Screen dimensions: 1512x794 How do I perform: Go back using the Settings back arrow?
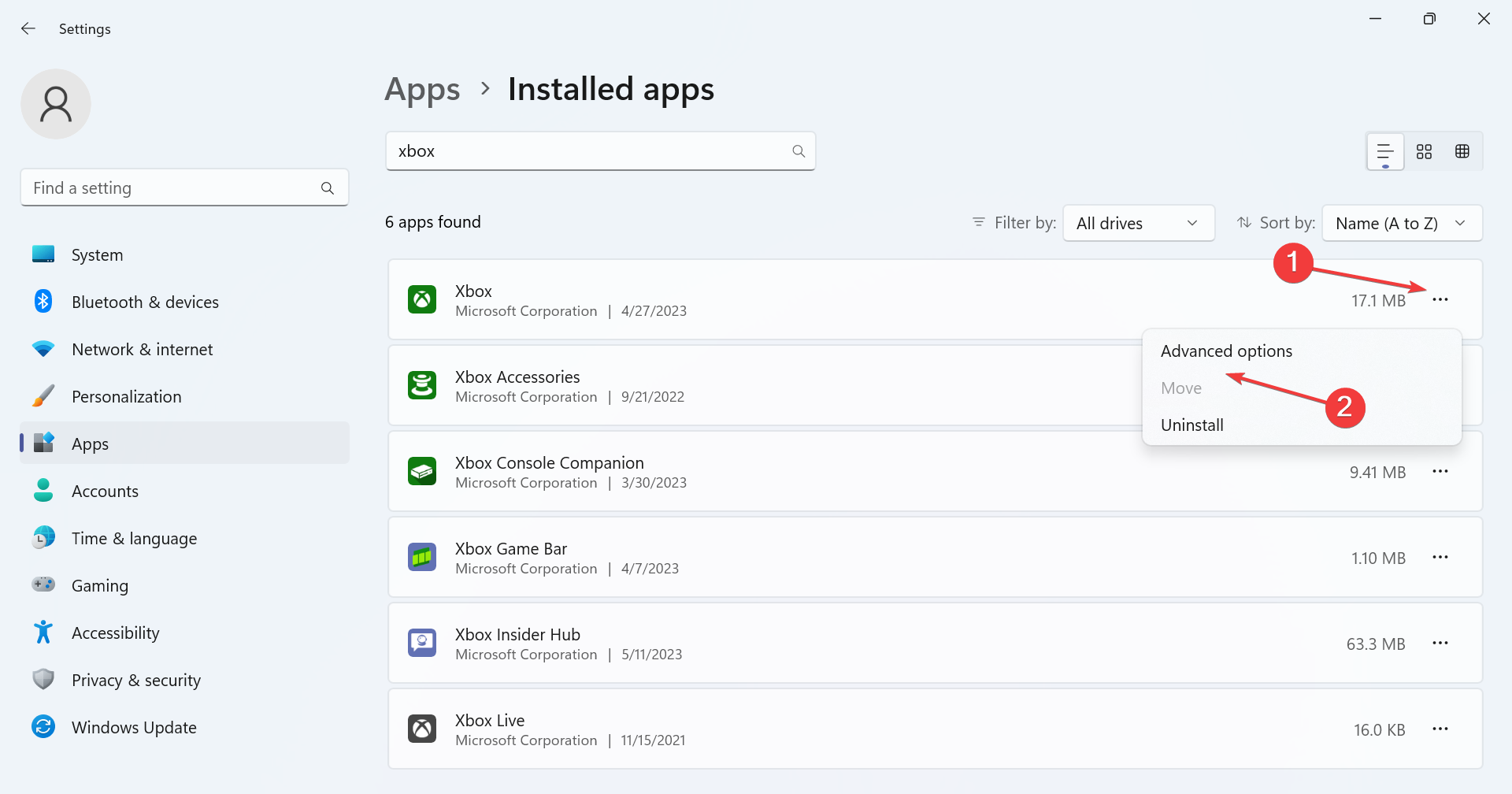[28, 29]
